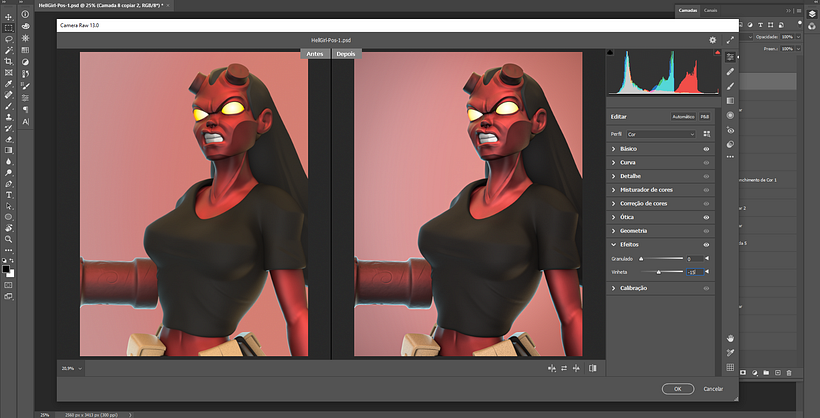Screen dimensions: 820x418
Task: Select the Crop tool in Photoshop toolbar
Action: pos(8,62)
